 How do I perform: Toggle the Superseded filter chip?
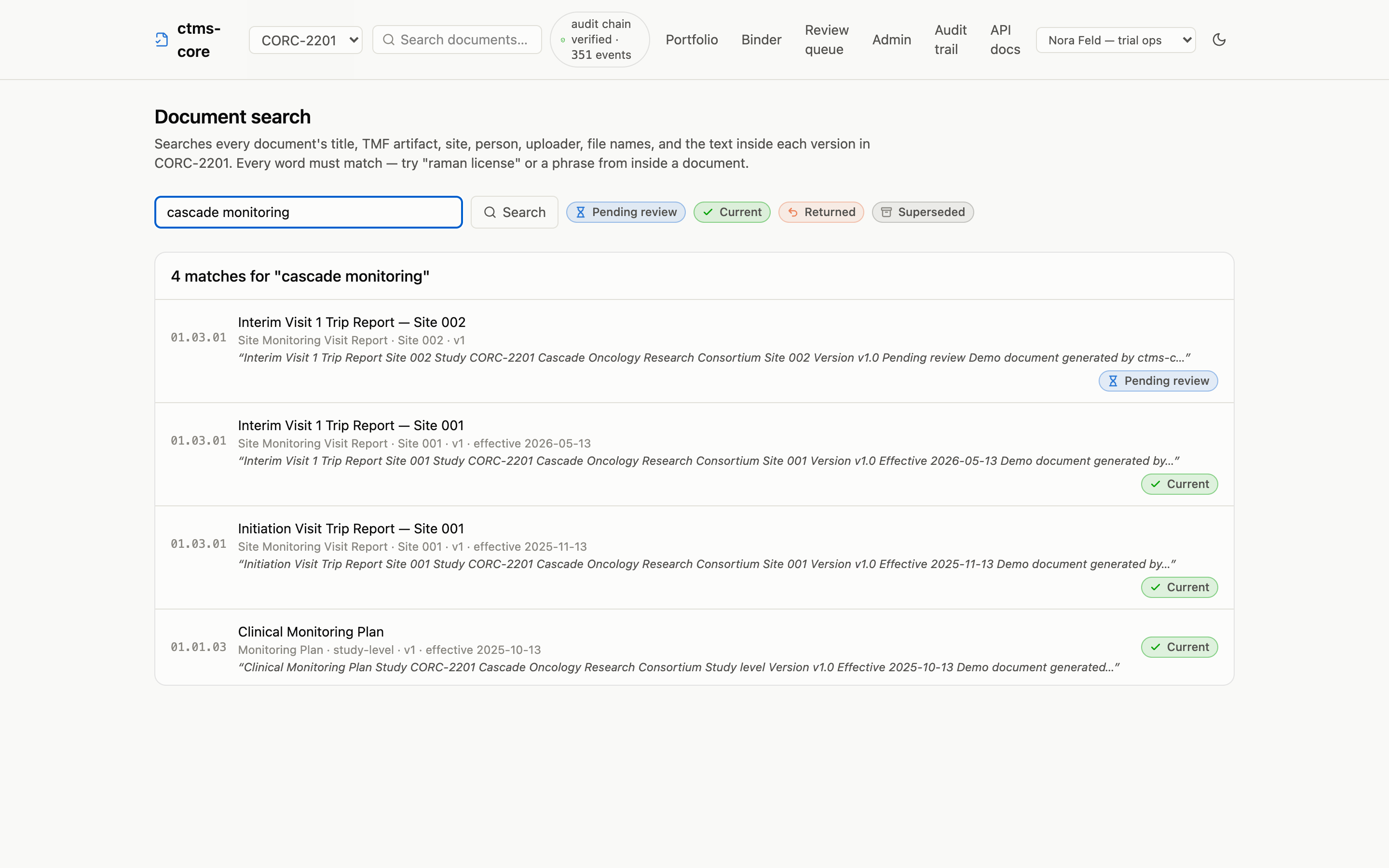click(922, 212)
